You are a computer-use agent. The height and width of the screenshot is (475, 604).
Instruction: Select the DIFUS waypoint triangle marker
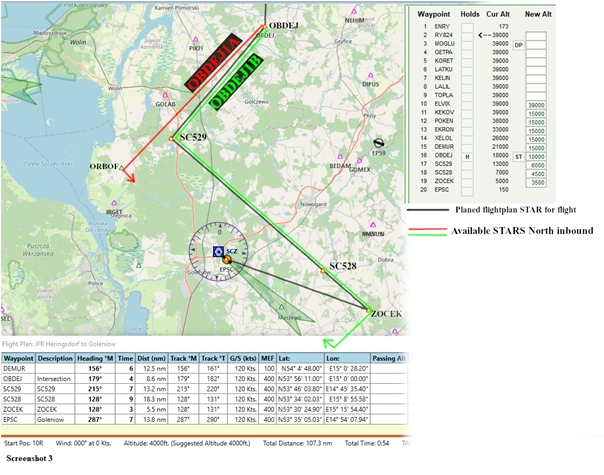[x=371, y=75]
